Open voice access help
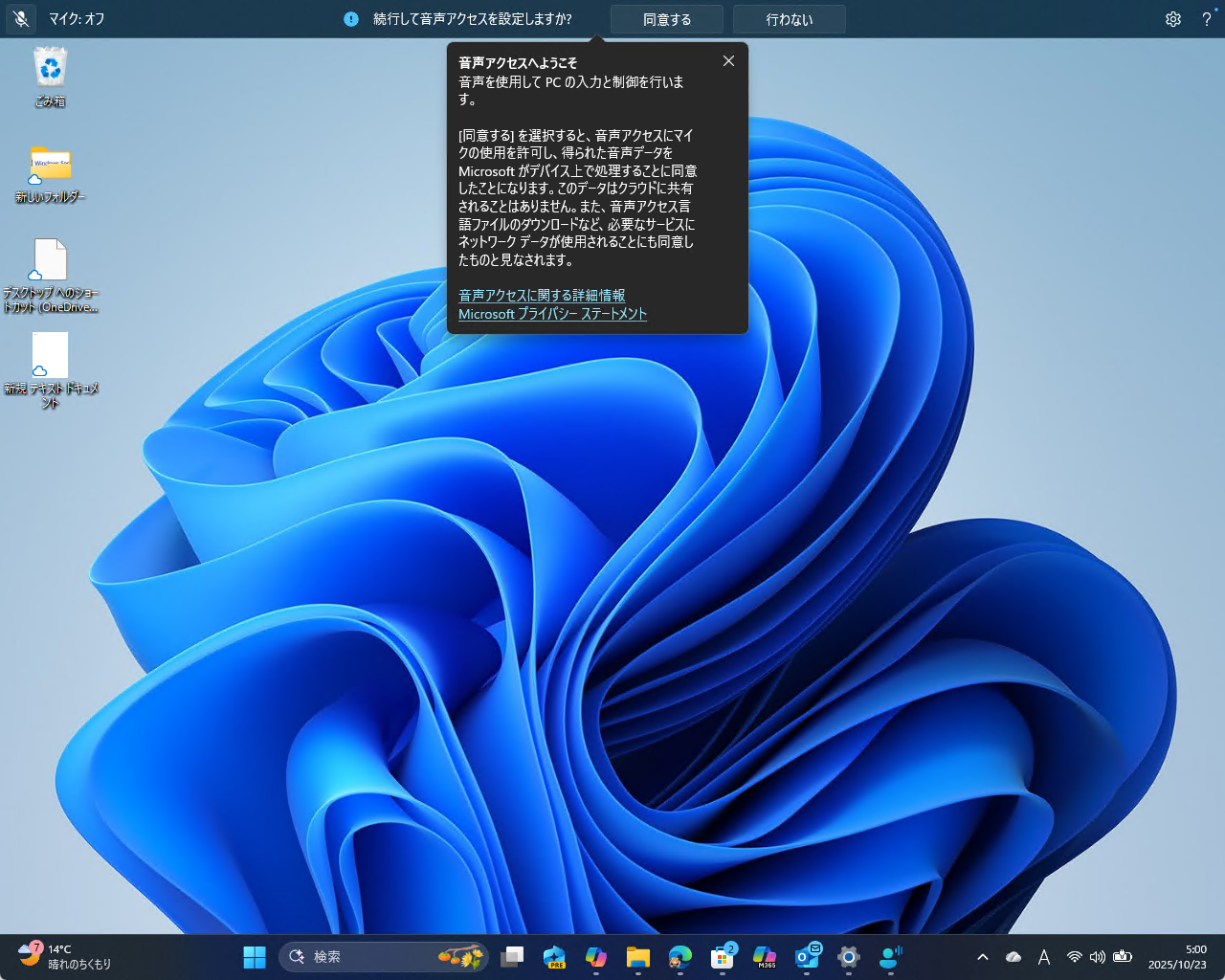This screenshot has height=980, width=1225. point(1207,19)
